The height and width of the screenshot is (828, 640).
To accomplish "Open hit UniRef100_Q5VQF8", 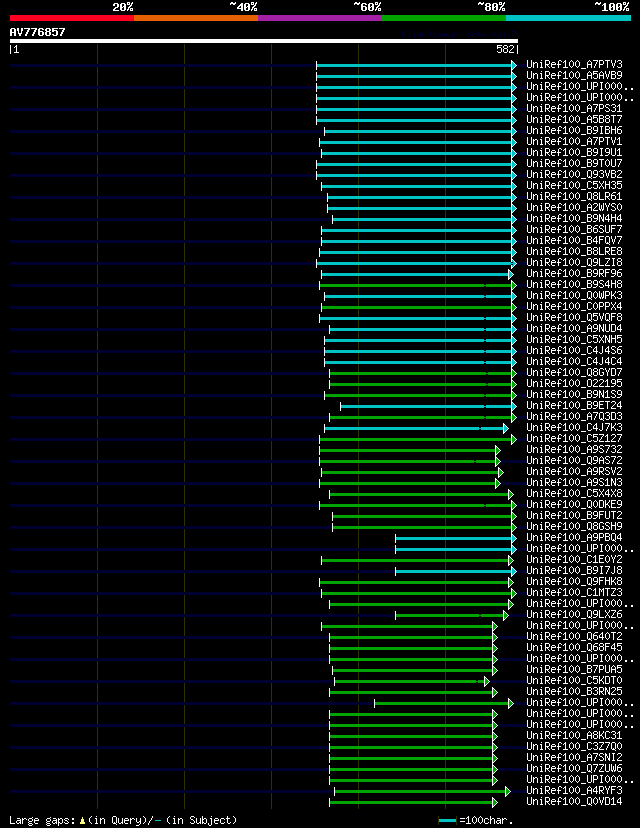I will [574, 317].
